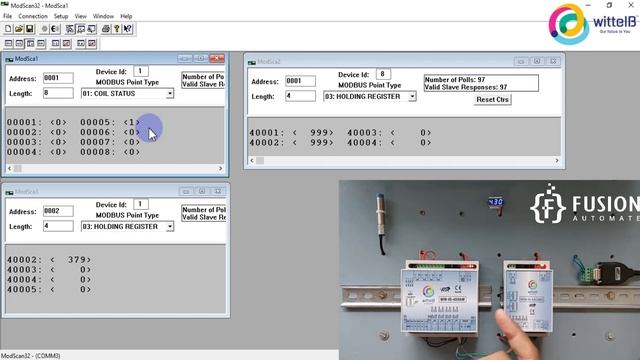Screen dimensions: 640x360
Task: Minimize the ModSca3 child window
Action: click(x=186, y=191)
